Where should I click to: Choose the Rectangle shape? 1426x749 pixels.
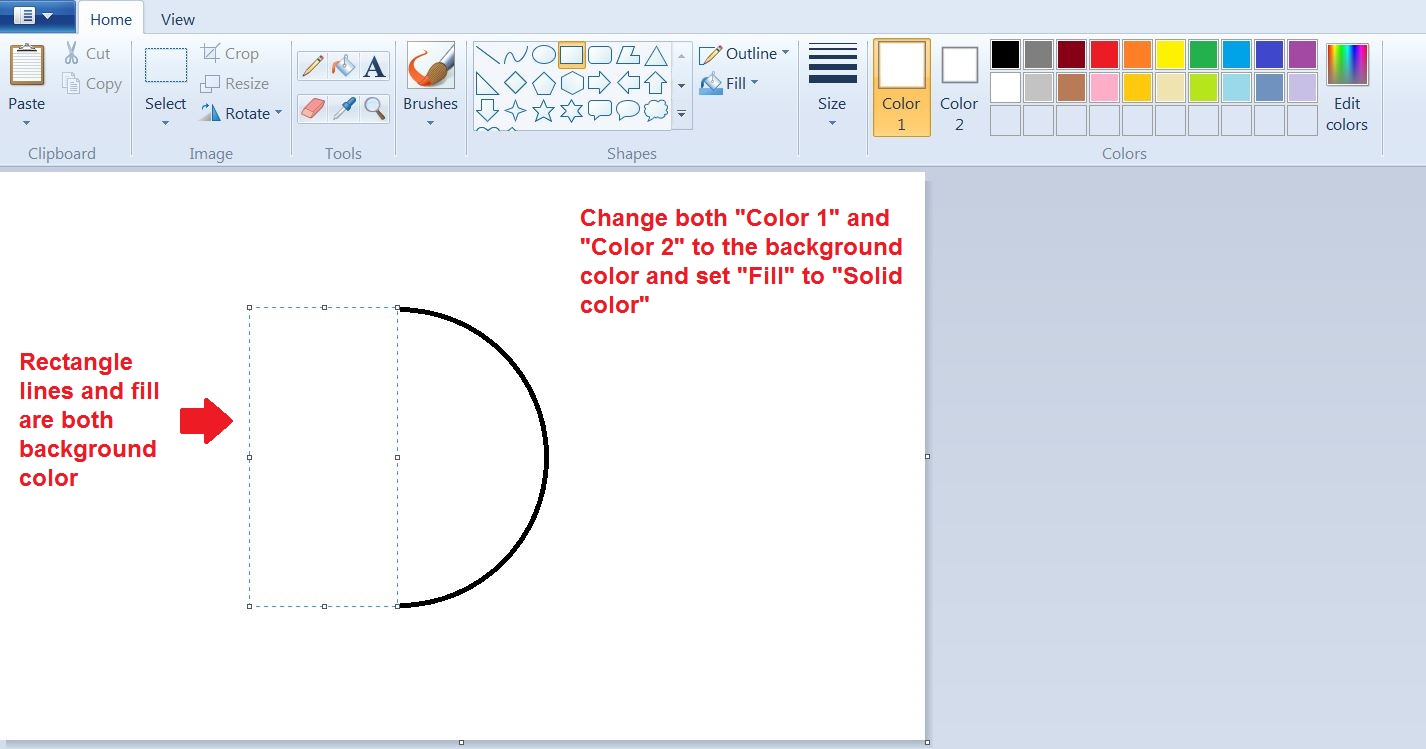click(571, 54)
